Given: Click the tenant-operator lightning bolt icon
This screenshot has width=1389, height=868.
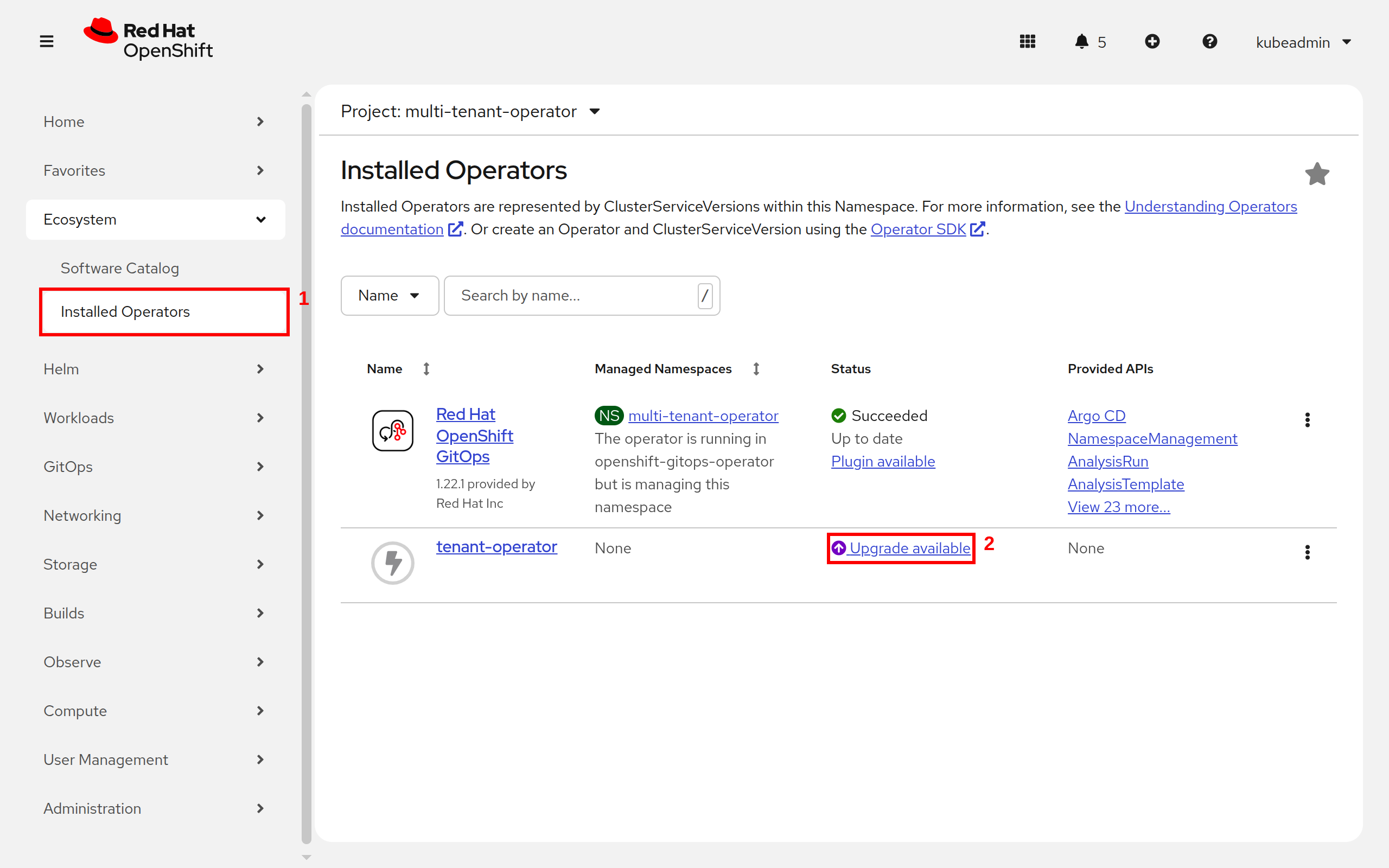Looking at the screenshot, I should pos(393,563).
